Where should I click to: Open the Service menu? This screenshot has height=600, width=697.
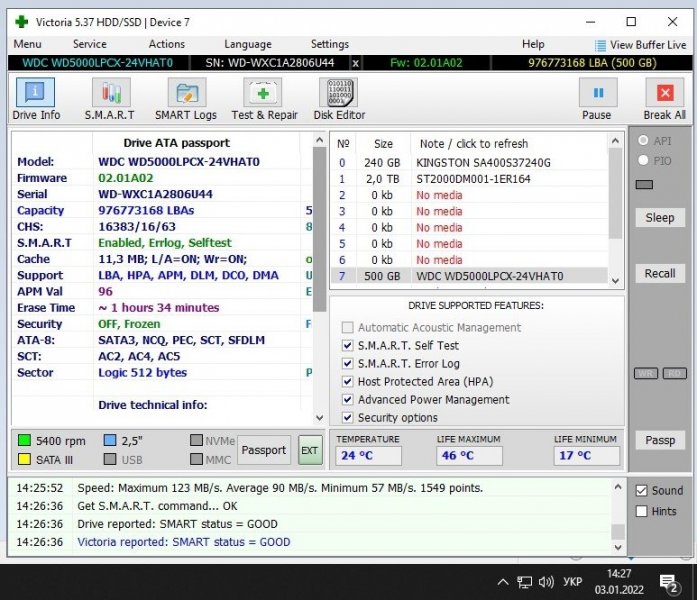click(89, 44)
